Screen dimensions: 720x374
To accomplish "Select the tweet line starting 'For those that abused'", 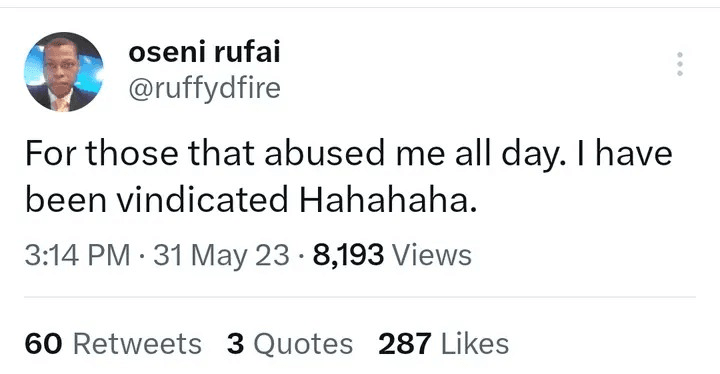I will [x=349, y=154].
